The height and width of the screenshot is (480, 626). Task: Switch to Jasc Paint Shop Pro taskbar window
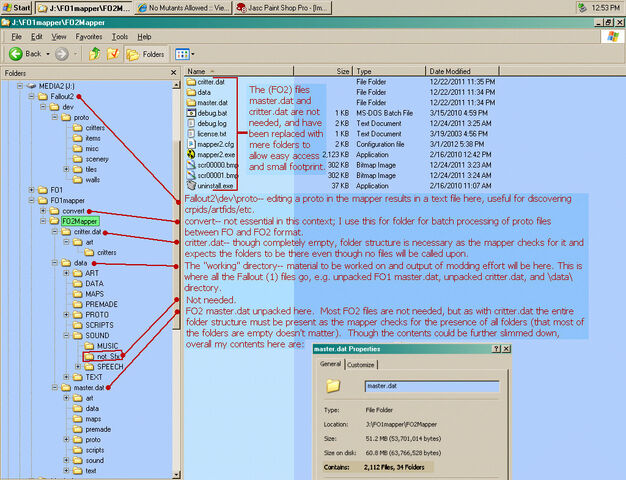pos(283,8)
